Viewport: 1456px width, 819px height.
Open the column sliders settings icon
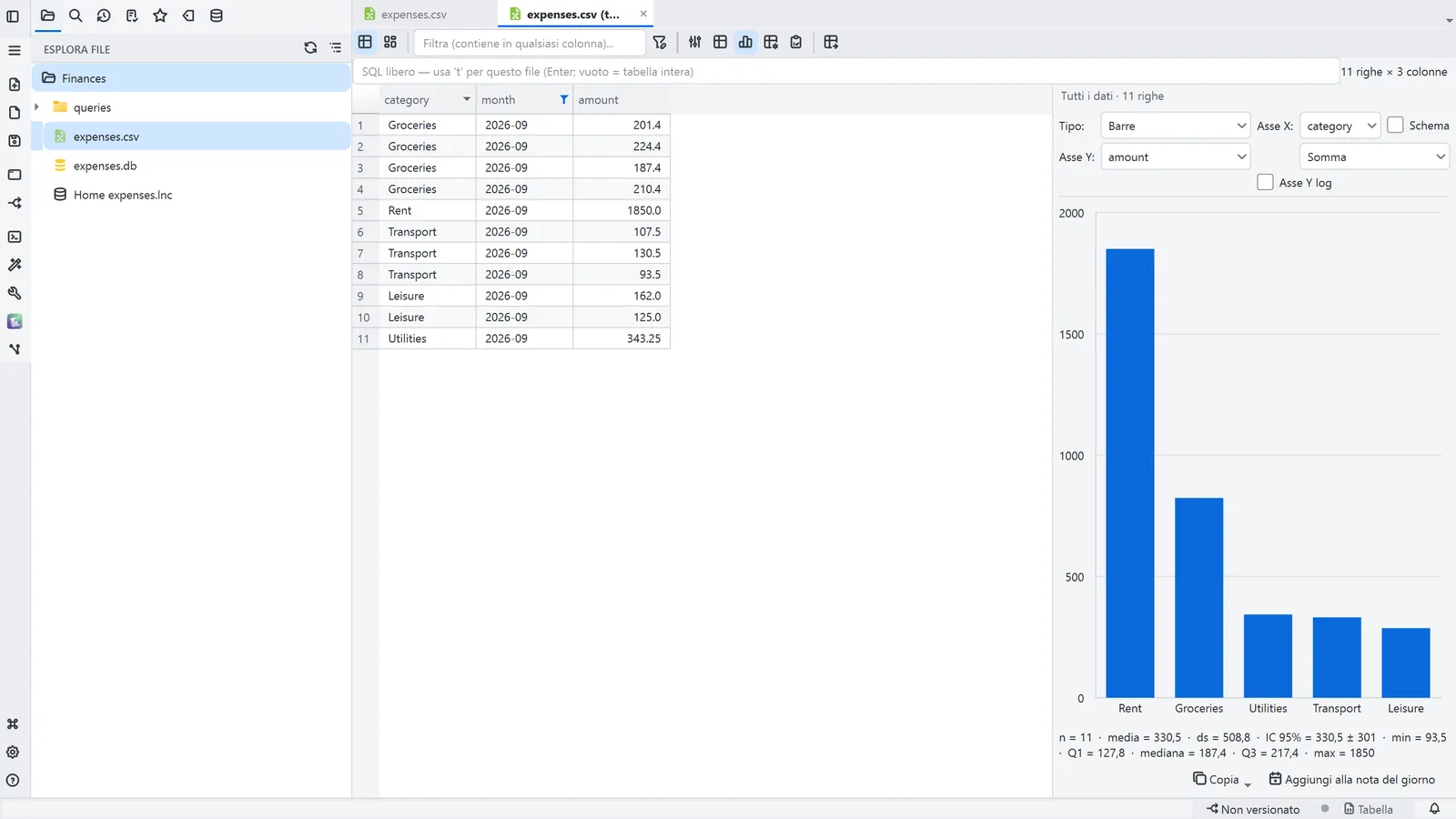pos(695,42)
